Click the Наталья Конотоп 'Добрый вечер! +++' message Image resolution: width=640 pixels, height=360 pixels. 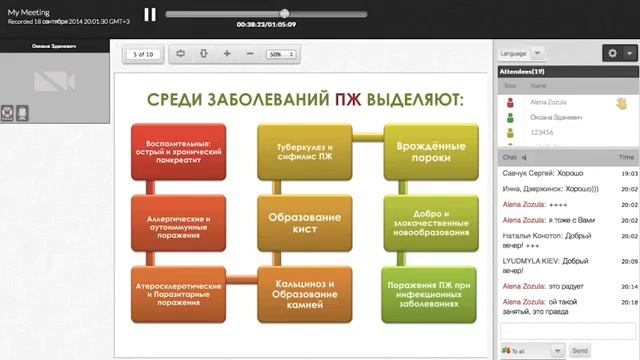click(x=547, y=240)
